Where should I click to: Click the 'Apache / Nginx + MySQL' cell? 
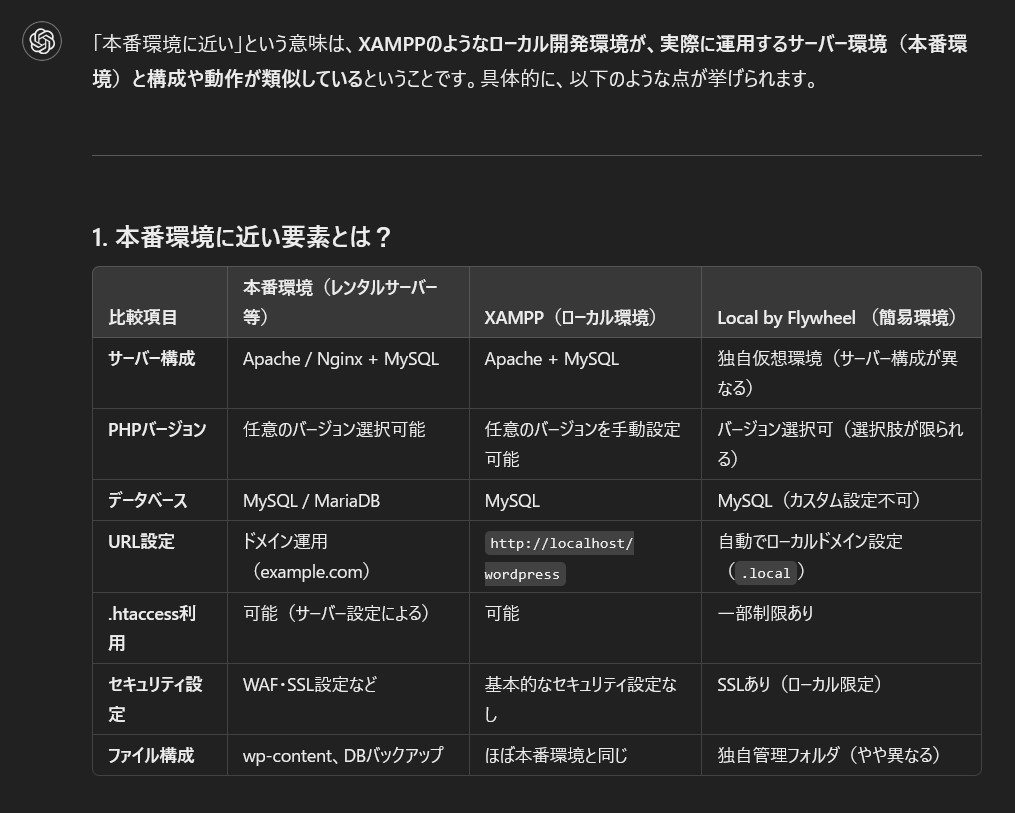(340, 358)
